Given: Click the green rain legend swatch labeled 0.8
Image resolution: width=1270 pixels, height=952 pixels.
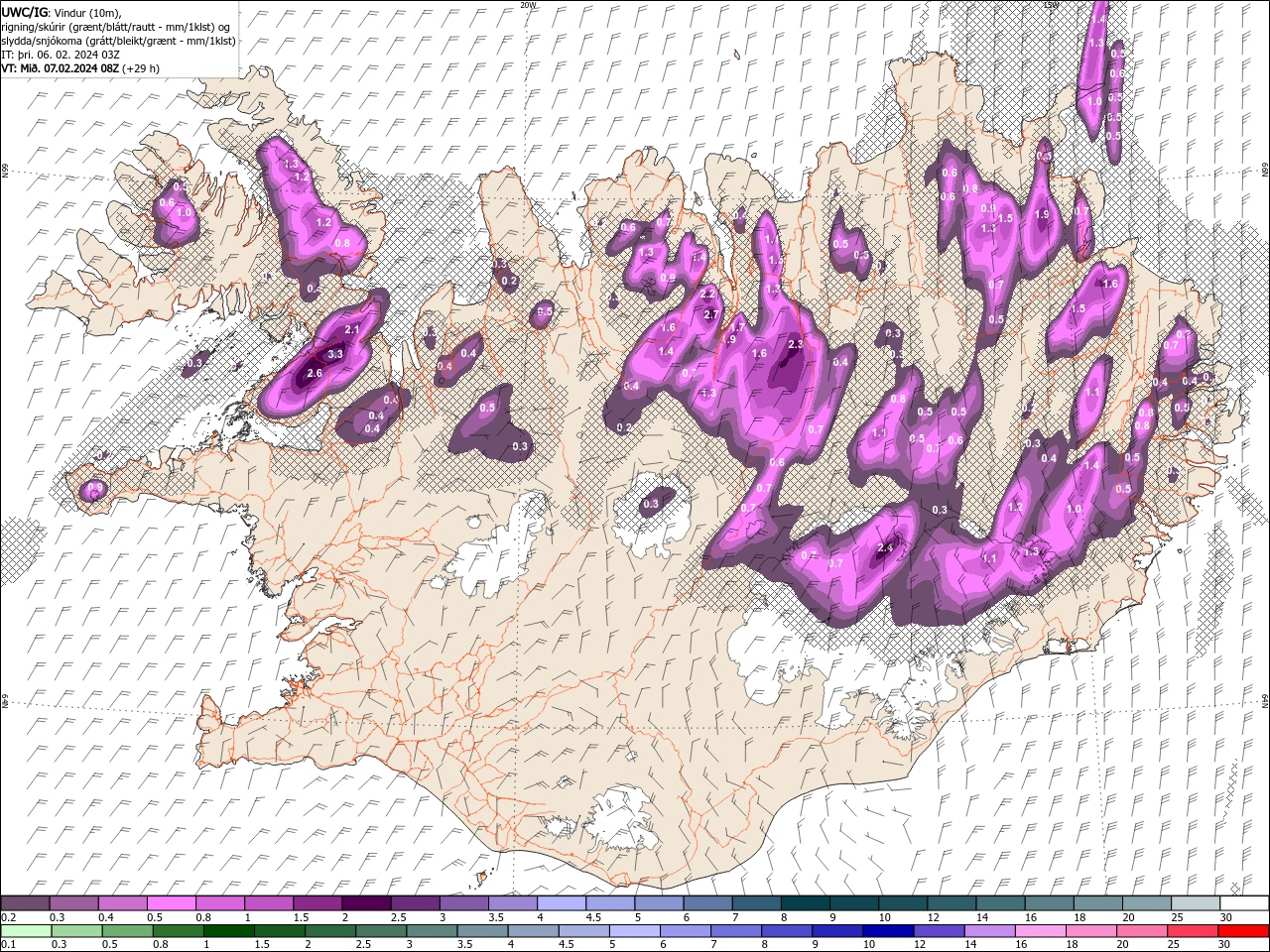Looking at the screenshot, I should (179, 931).
